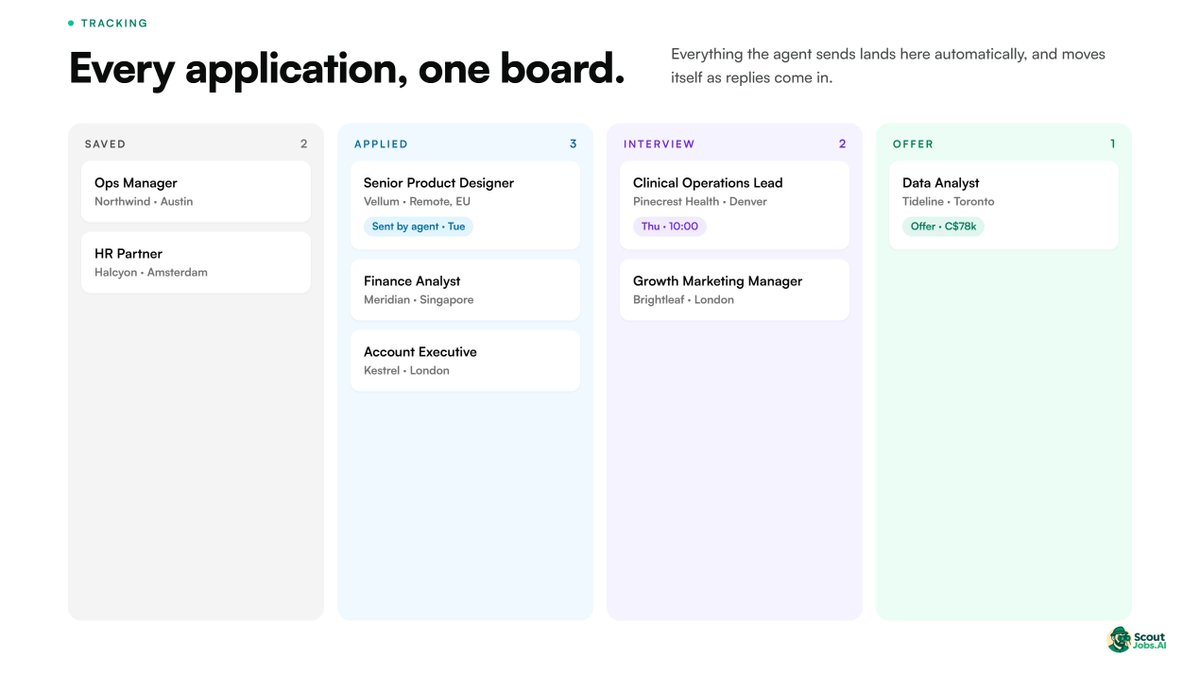Click the 'Sent by agent • Tue' badge

coord(418,227)
